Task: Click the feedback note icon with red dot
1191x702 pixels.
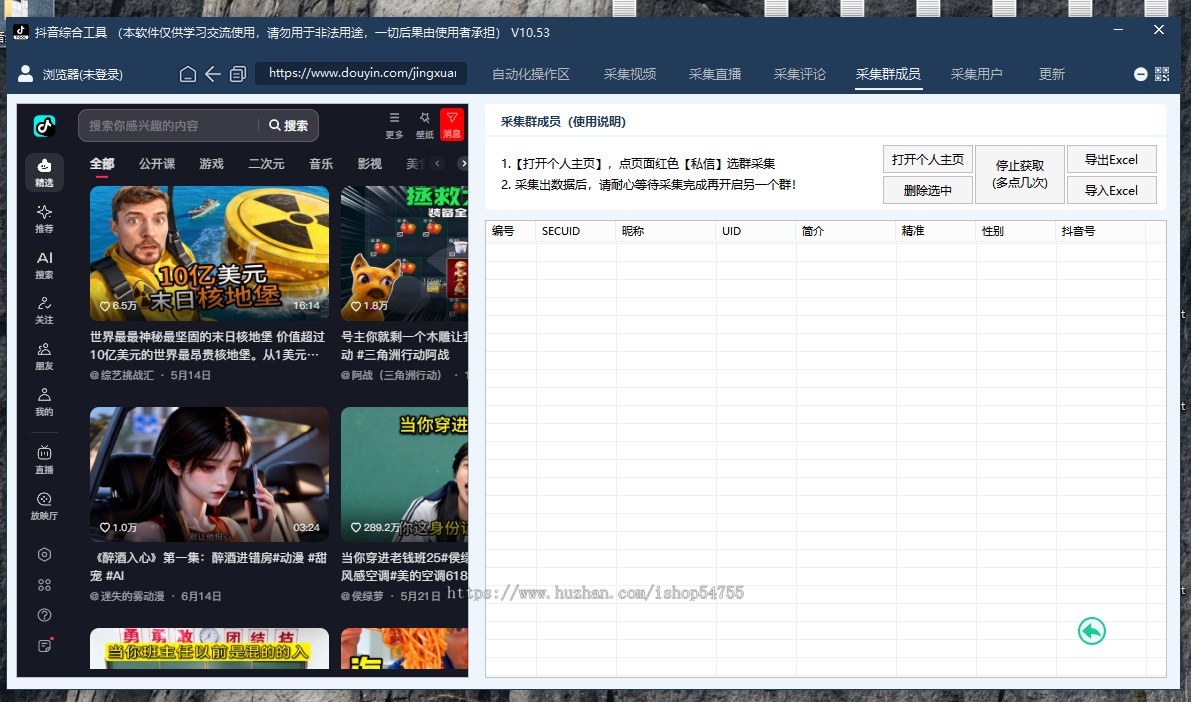Action: pos(44,646)
